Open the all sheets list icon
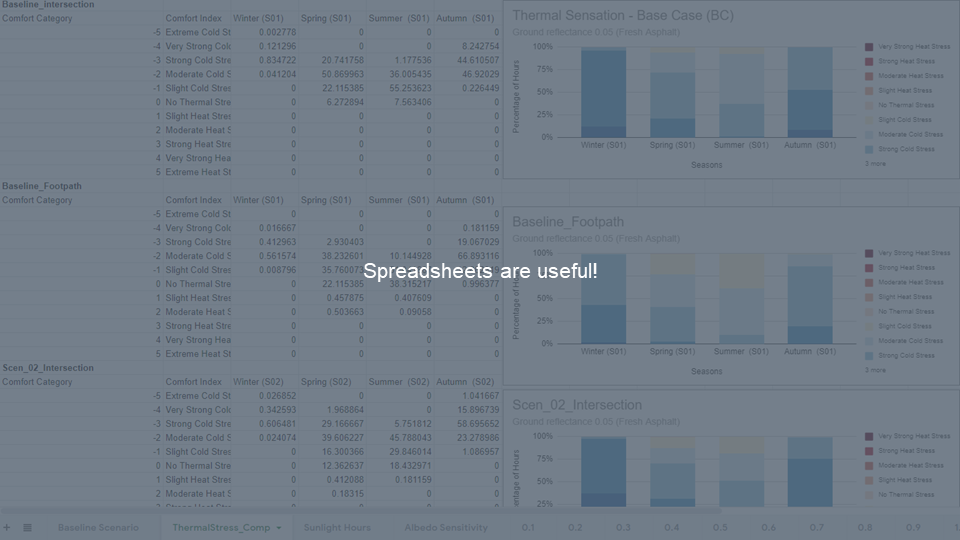Viewport: 960px width, 540px height. point(28,527)
